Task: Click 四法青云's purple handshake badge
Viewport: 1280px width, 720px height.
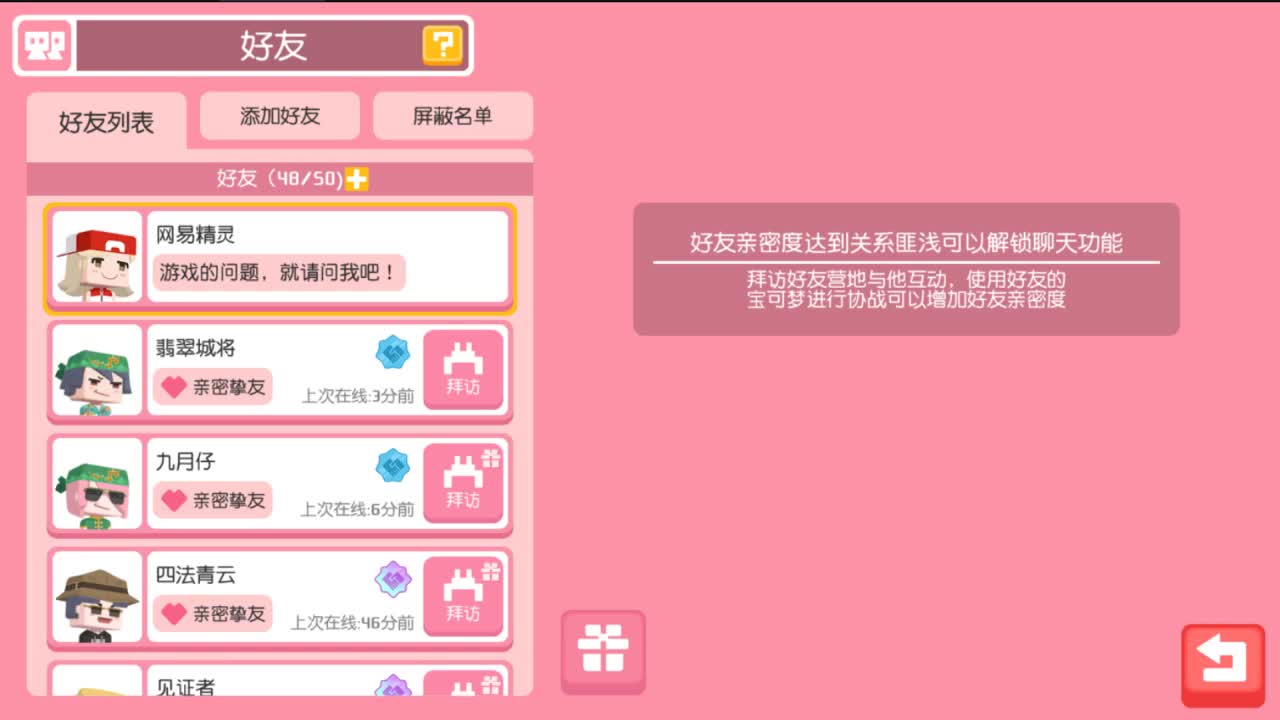Action: point(393,579)
